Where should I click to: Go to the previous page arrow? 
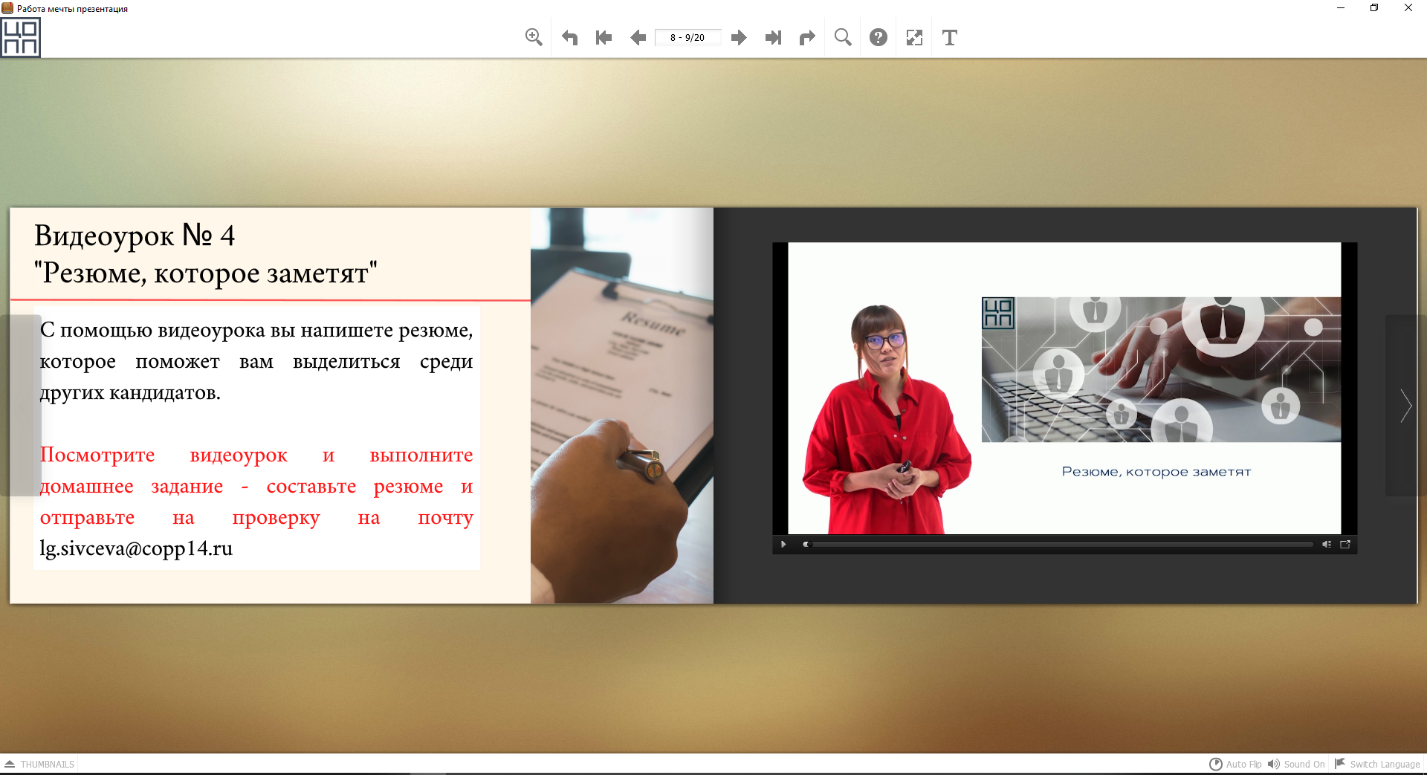point(638,38)
